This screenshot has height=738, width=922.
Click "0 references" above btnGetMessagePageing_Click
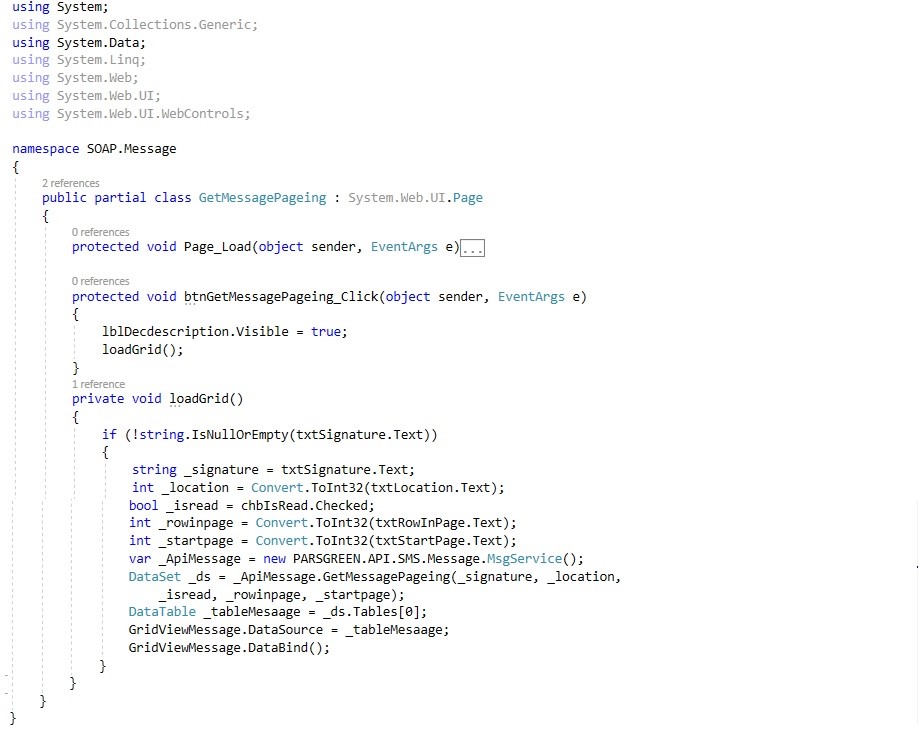[x=100, y=281]
